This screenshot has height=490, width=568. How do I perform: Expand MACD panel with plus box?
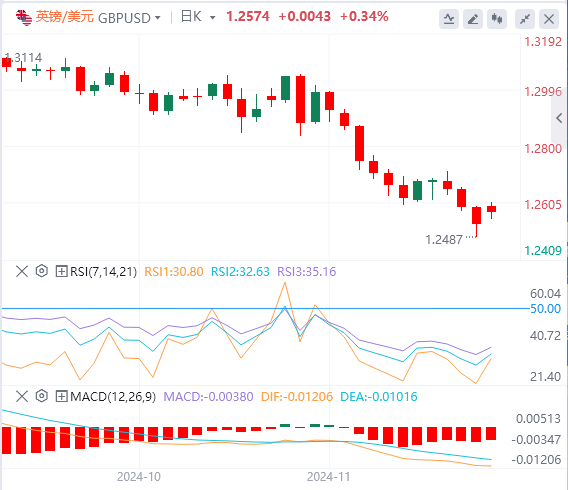61,397
